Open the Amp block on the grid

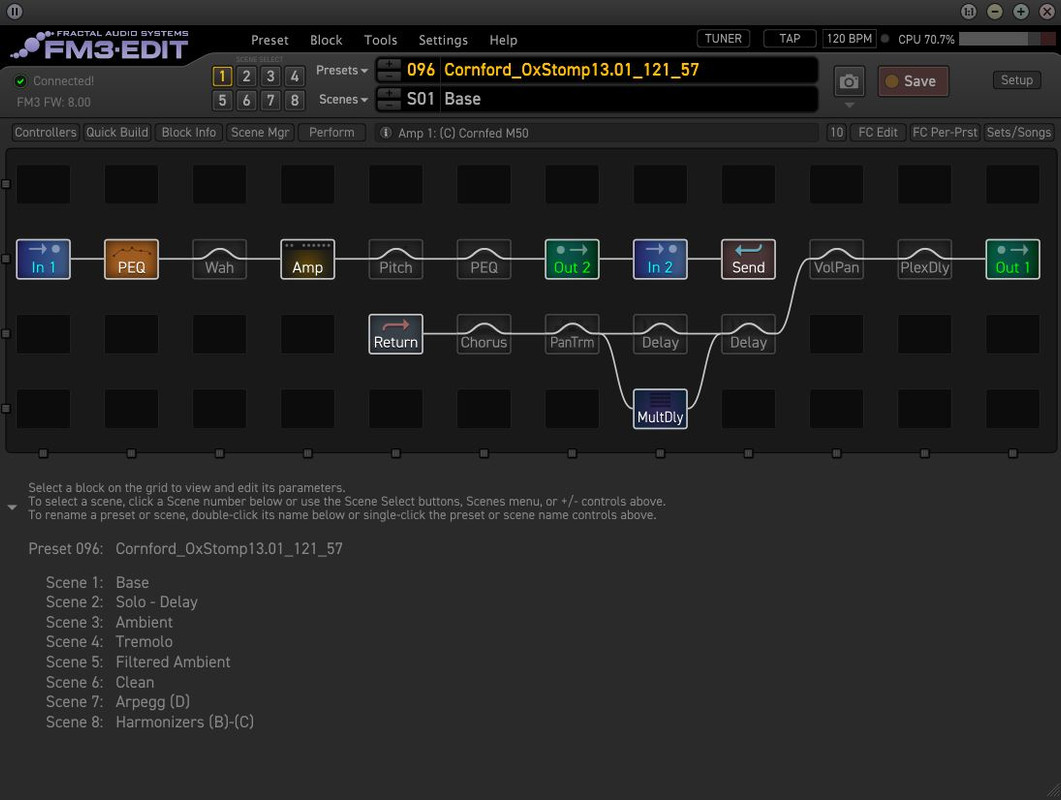[x=307, y=259]
